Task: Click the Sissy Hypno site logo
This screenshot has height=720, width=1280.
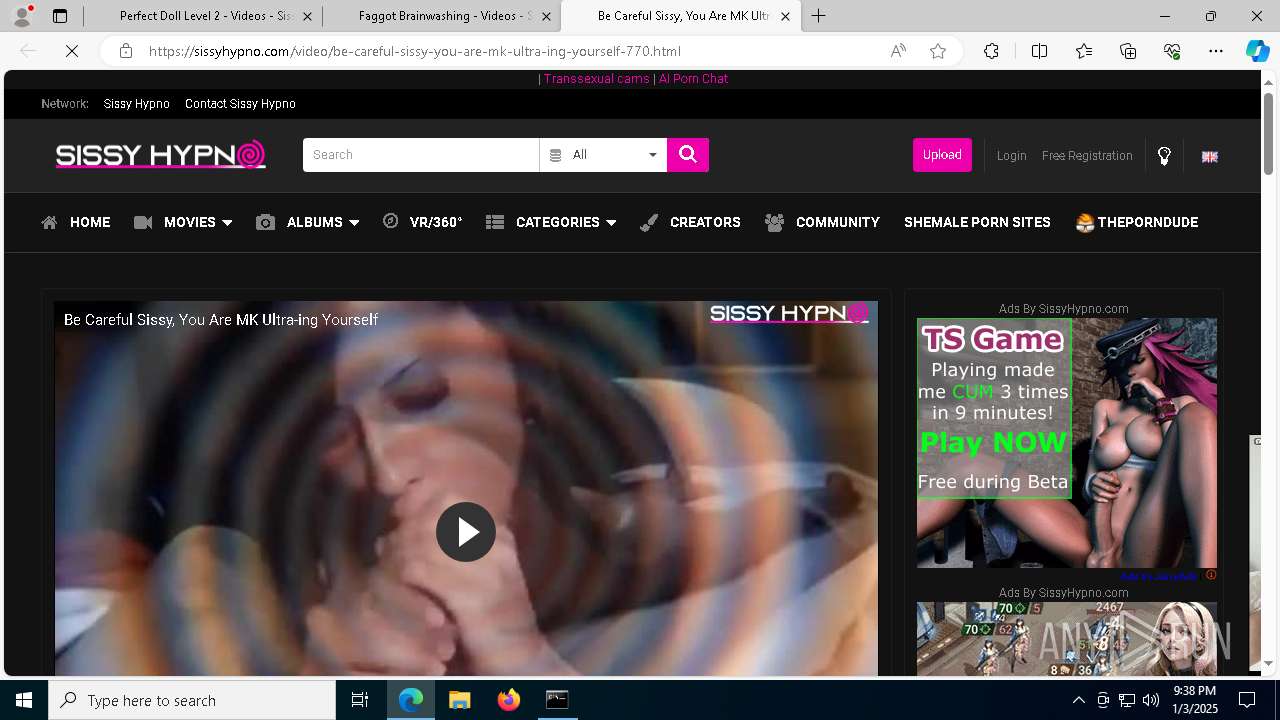Action: coord(160,155)
